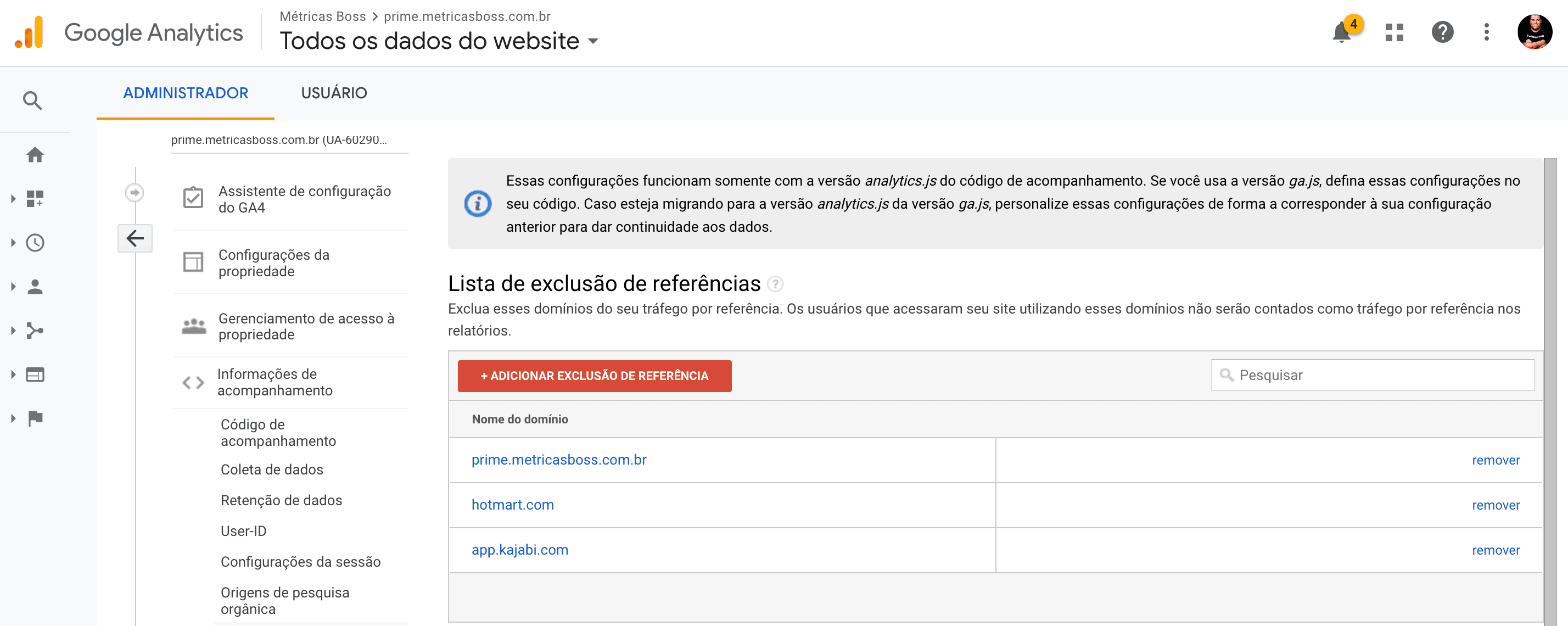Open the three-dot settings menu
Viewport: 1568px width, 626px height.
(x=1486, y=33)
